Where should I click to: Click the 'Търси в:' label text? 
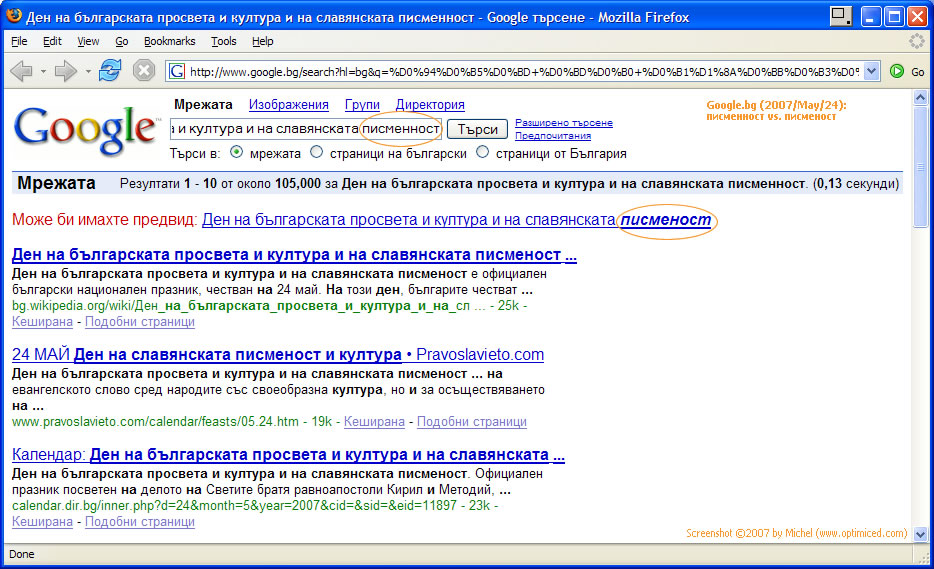[195, 154]
